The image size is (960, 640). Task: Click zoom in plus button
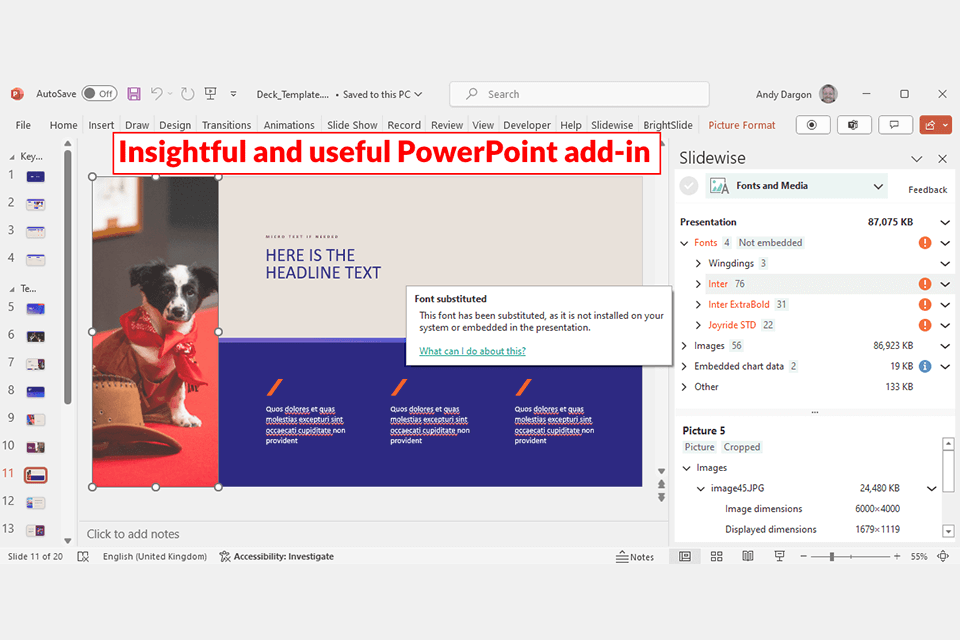click(x=897, y=557)
